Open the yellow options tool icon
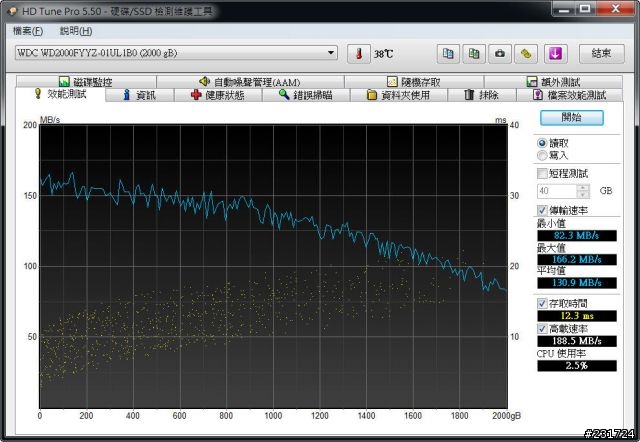 click(526, 53)
